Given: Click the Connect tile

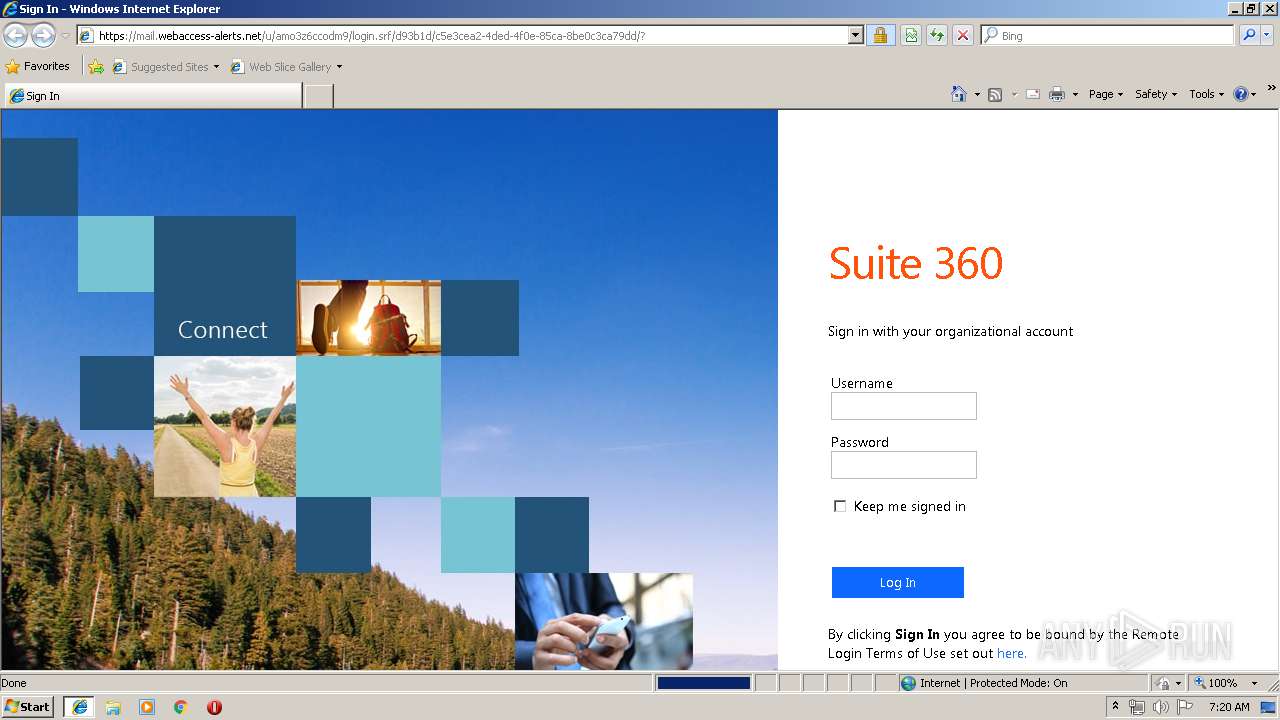Looking at the screenshot, I should [225, 286].
